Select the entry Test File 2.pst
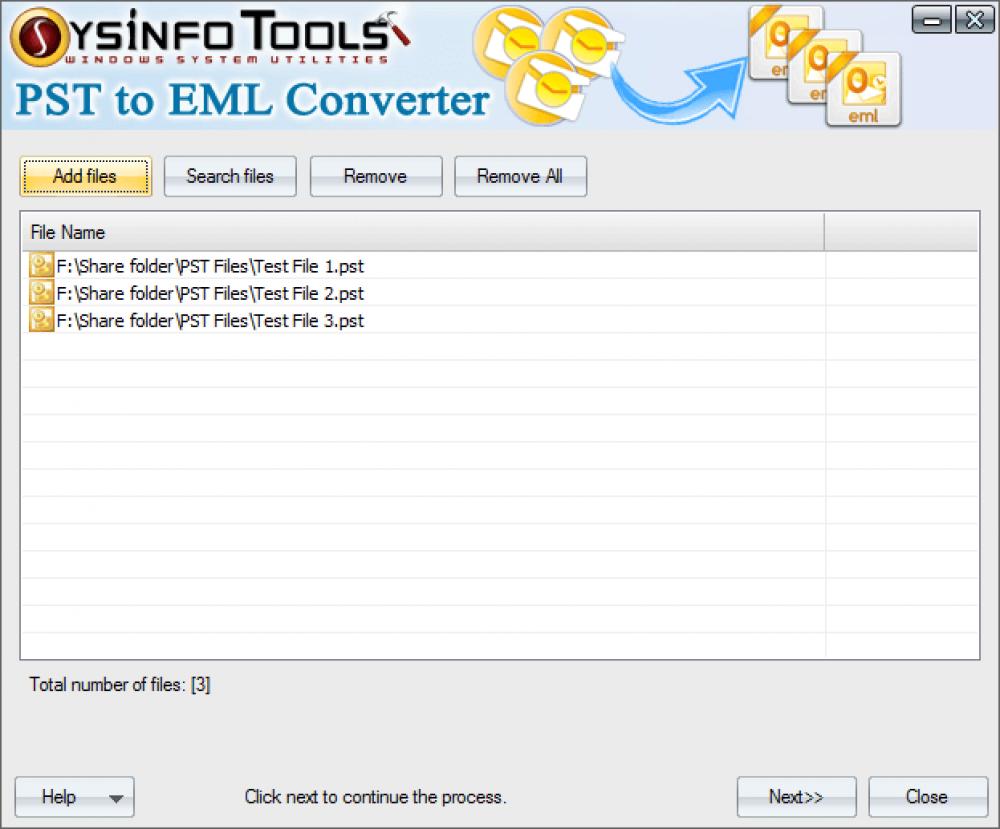This screenshot has width=1000, height=829. pyautogui.click(x=210, y=293)
